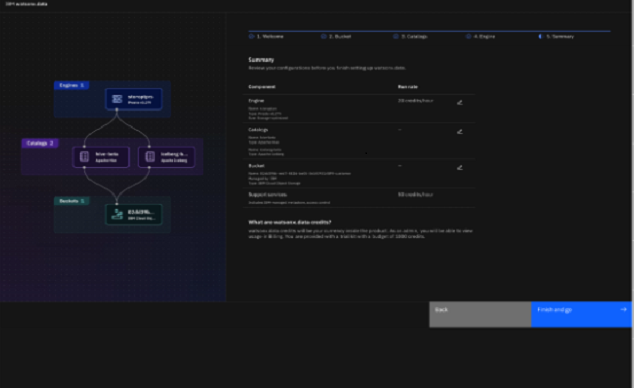634x388 pixels.
Task: Click the Summary heading
Action: coord(261,60)
